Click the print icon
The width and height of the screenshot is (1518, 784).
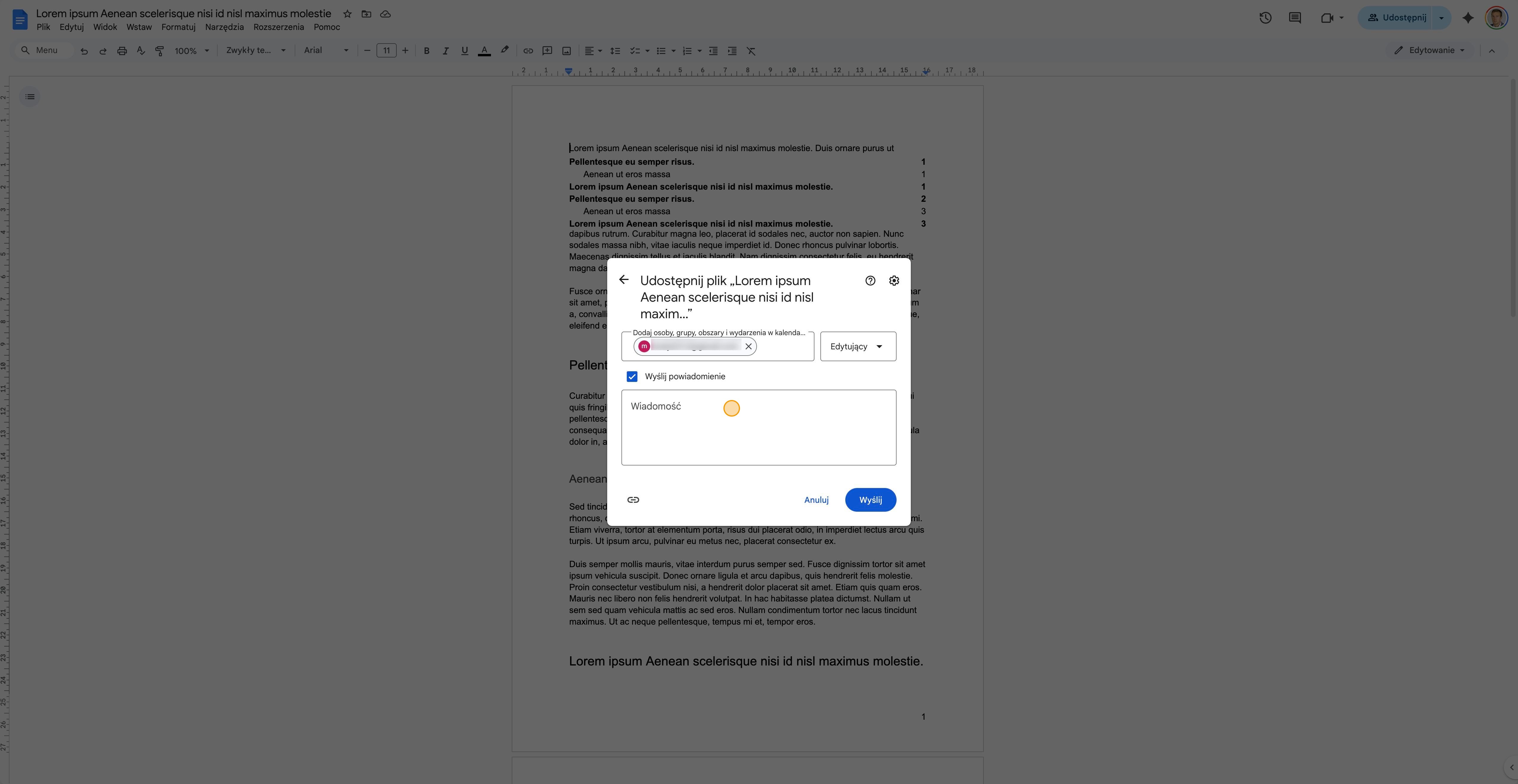click(x=121, y=51)
